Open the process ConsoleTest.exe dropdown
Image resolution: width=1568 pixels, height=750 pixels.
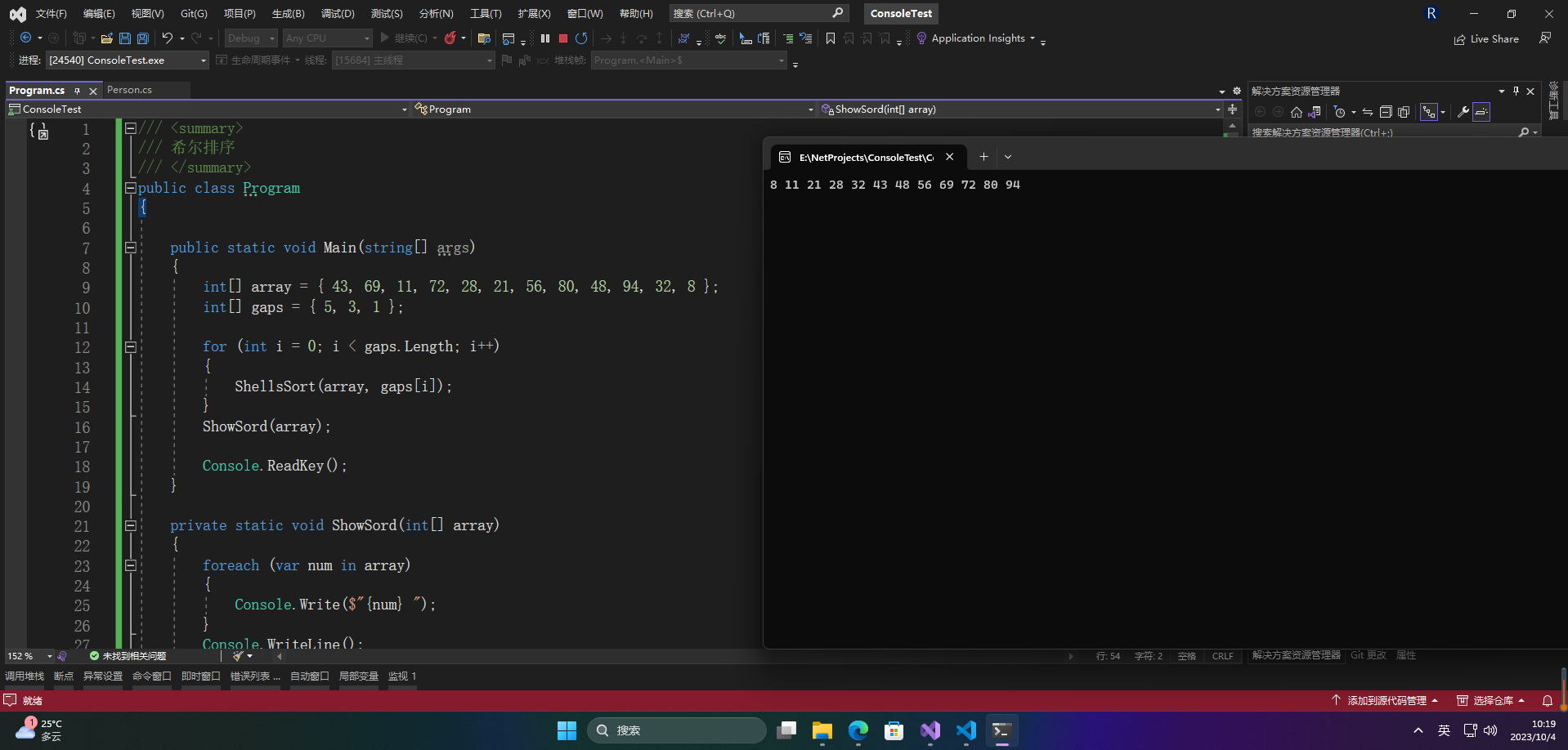128,60
